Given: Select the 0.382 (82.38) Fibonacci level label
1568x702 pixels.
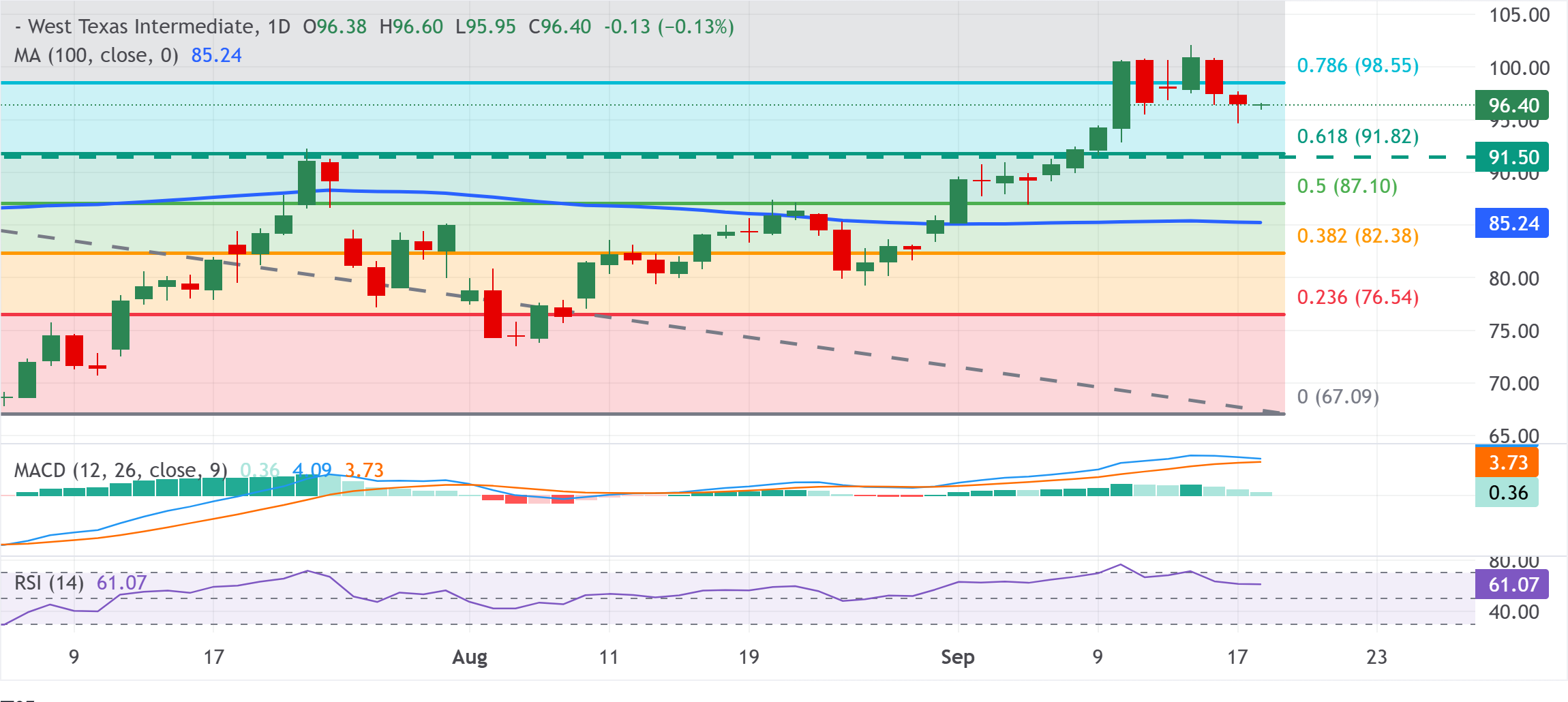Looking at the screenshot, I should click(1358, 236).
